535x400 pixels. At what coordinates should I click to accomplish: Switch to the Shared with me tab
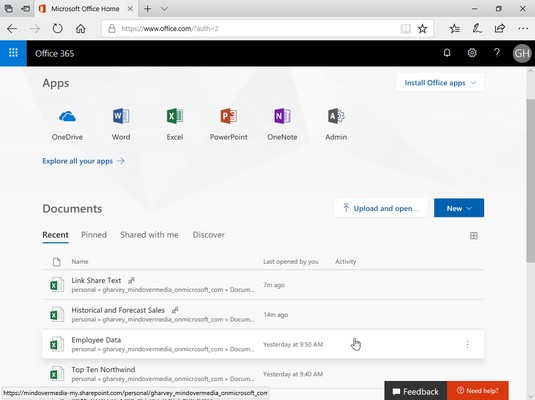click(149, 235)
